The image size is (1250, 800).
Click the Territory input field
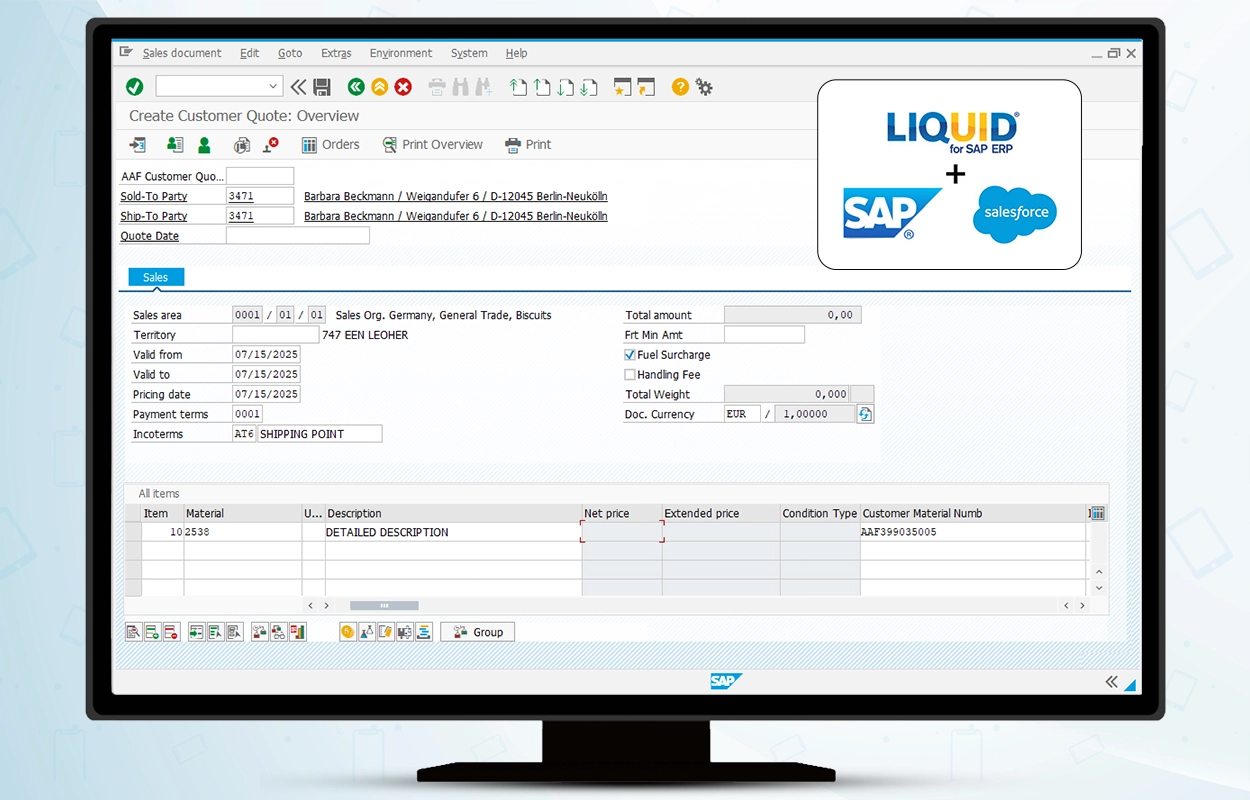[x=276, y=335]
